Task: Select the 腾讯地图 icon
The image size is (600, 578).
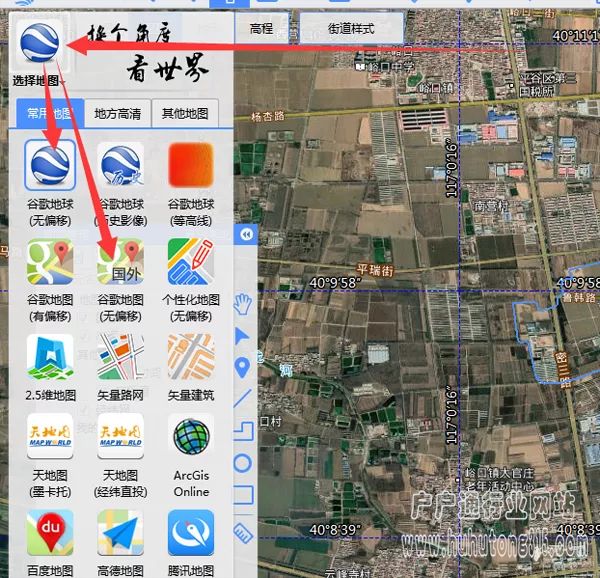Action: pyautogui.click(x=191, y=532)
